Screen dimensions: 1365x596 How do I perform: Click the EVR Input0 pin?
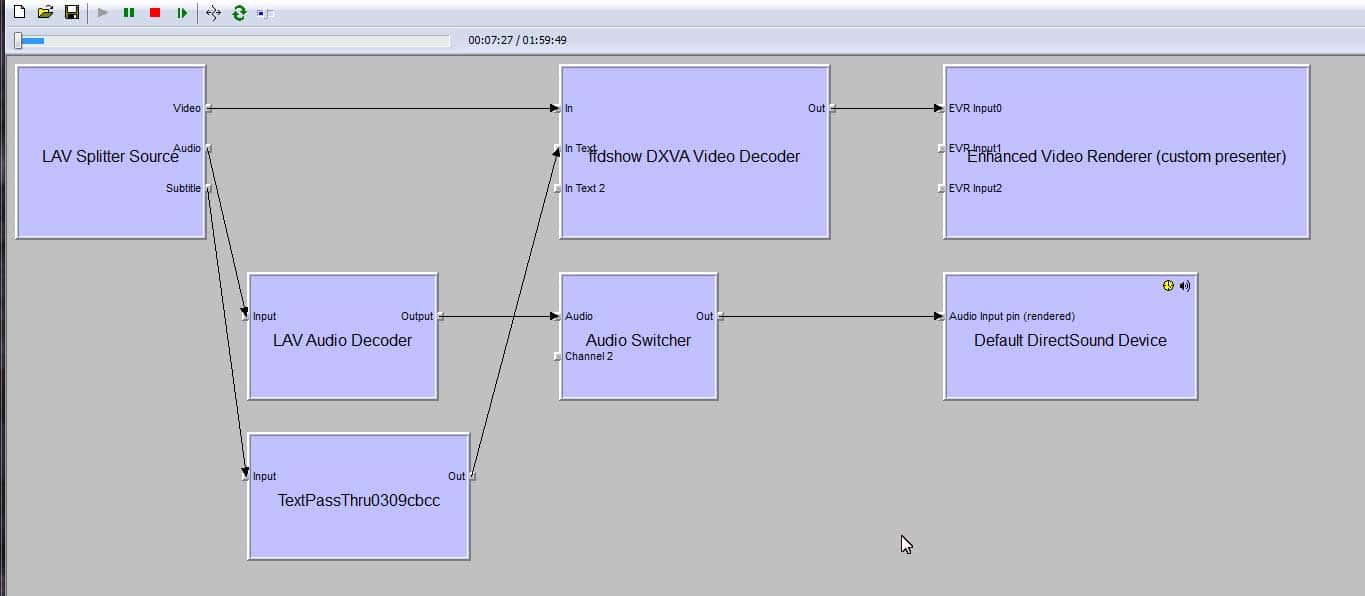(942, 108)
